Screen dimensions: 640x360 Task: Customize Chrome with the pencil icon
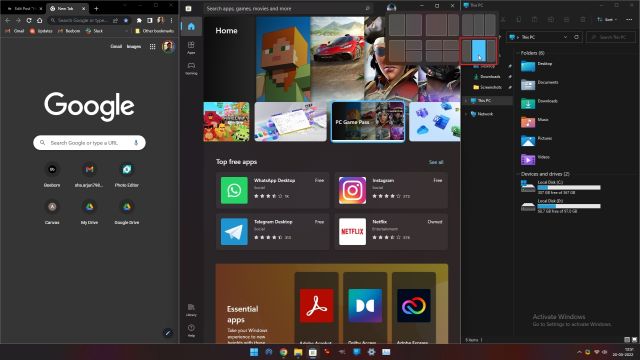[x=168, y=333]
